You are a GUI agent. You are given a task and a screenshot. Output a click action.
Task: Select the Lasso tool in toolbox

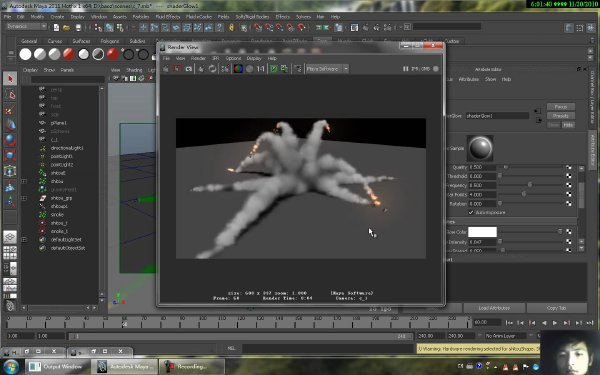click(10, 95)
